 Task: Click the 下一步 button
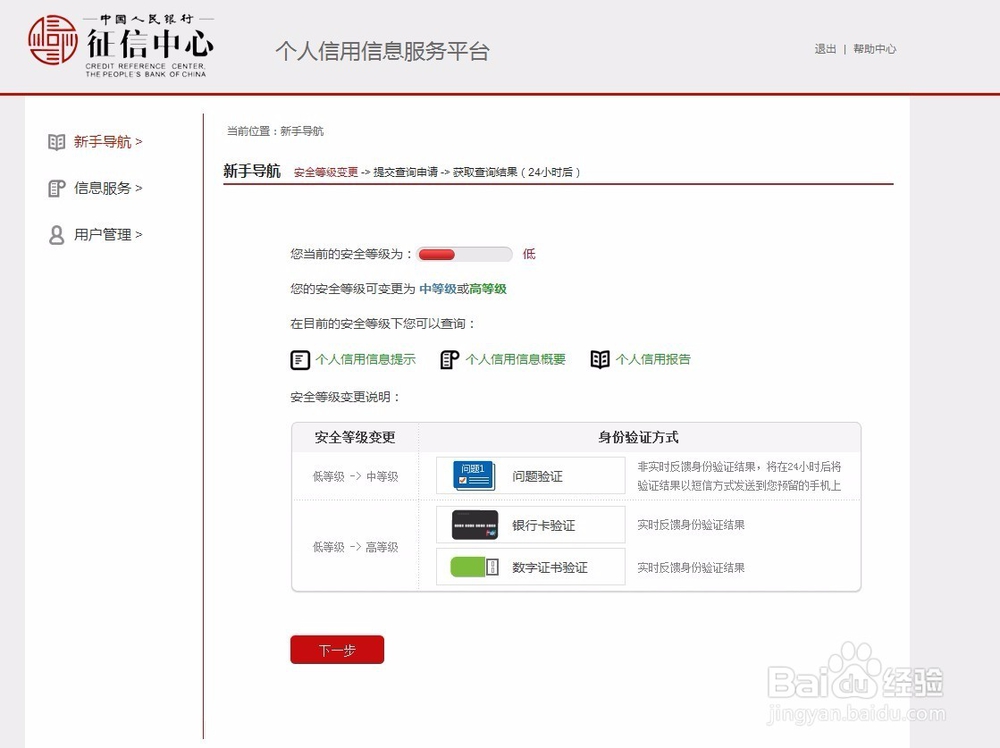(x=337, y=650)
